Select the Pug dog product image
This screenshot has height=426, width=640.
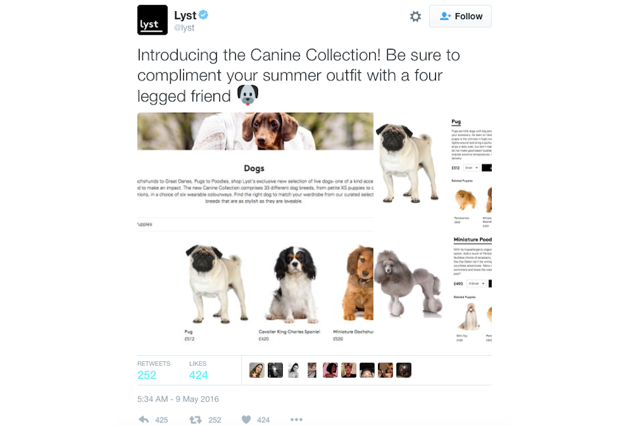coord(217,284)
